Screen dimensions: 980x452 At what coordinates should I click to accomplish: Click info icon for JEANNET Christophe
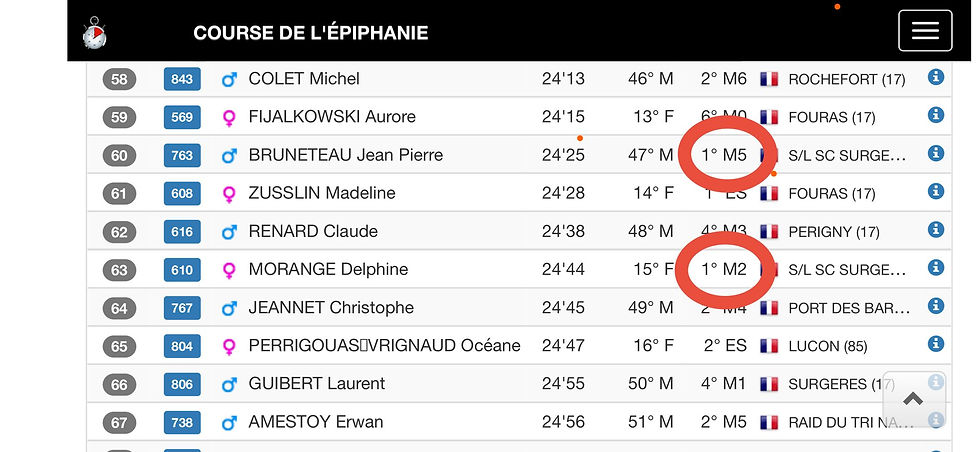936,305
